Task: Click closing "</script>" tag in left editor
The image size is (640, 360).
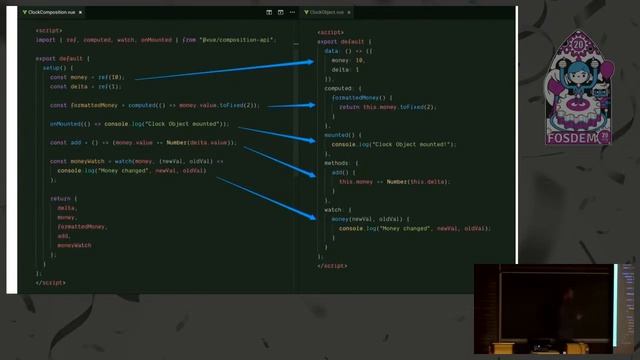Action: [51, 282]
